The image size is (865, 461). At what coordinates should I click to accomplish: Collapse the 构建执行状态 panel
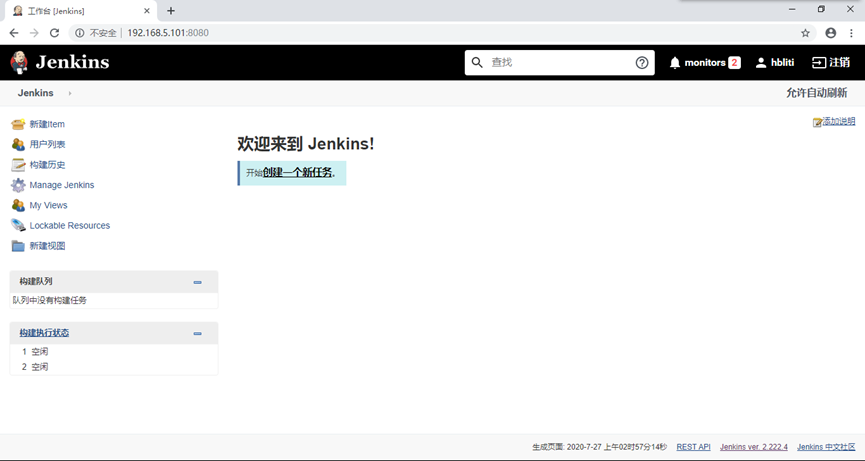(x=197, y=334)
